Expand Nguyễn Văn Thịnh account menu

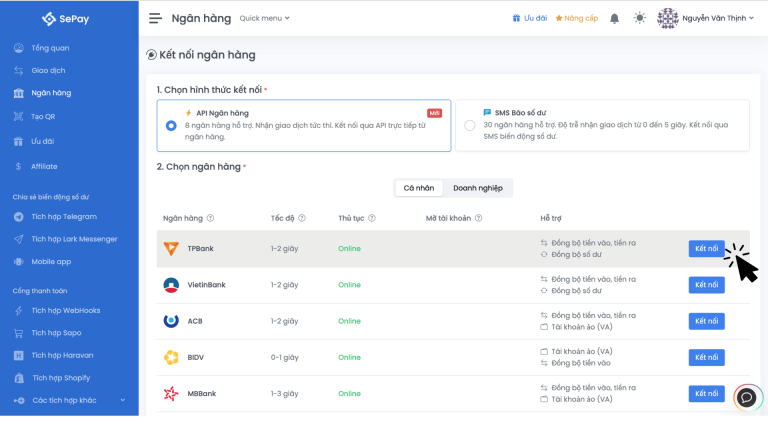[x=718, y=18]
